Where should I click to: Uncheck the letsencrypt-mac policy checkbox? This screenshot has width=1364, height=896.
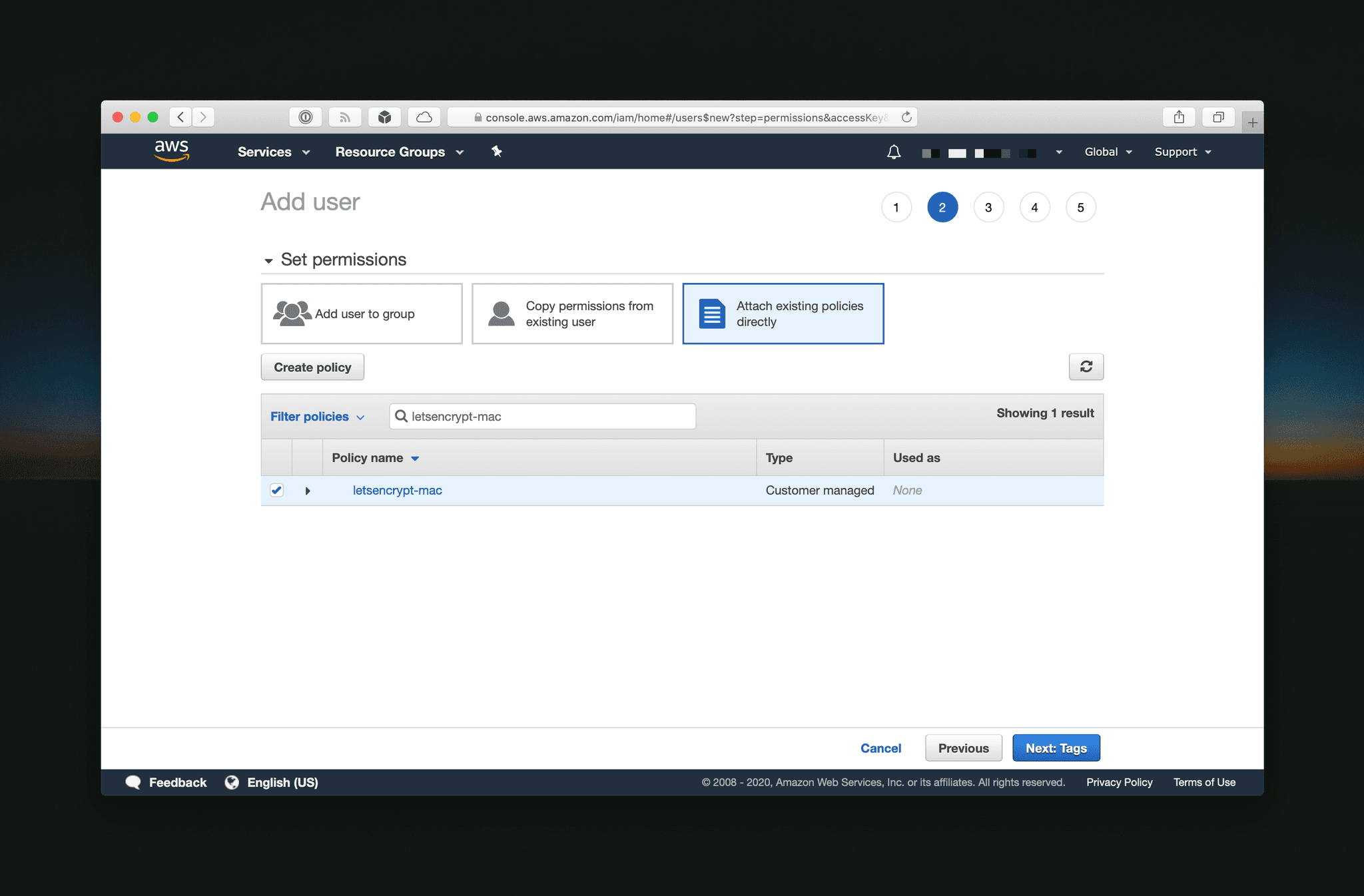pyautogui.click(x=276, y=490)
